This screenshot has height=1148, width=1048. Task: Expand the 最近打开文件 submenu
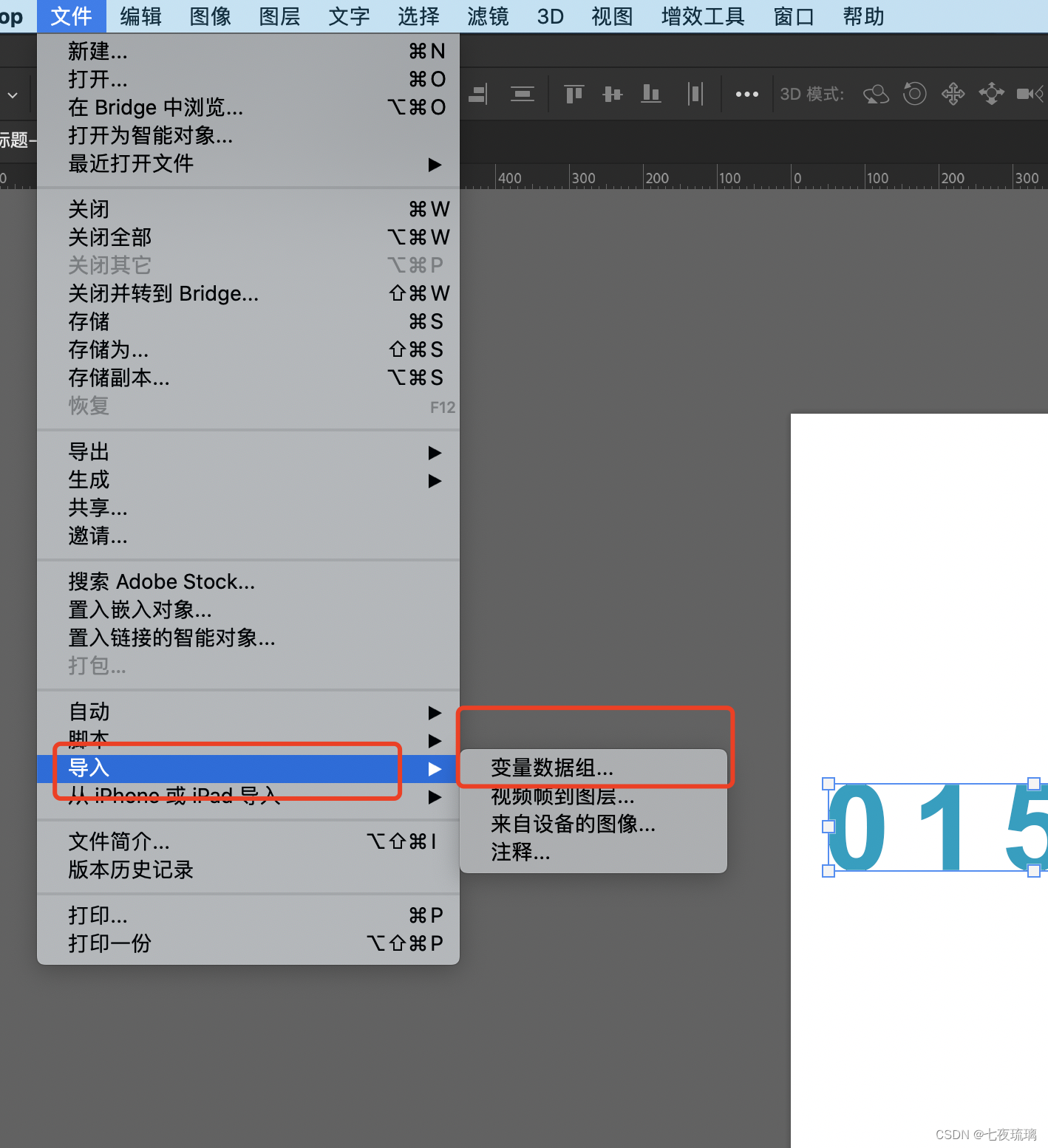pyautogui.click(x=248, y=164)
